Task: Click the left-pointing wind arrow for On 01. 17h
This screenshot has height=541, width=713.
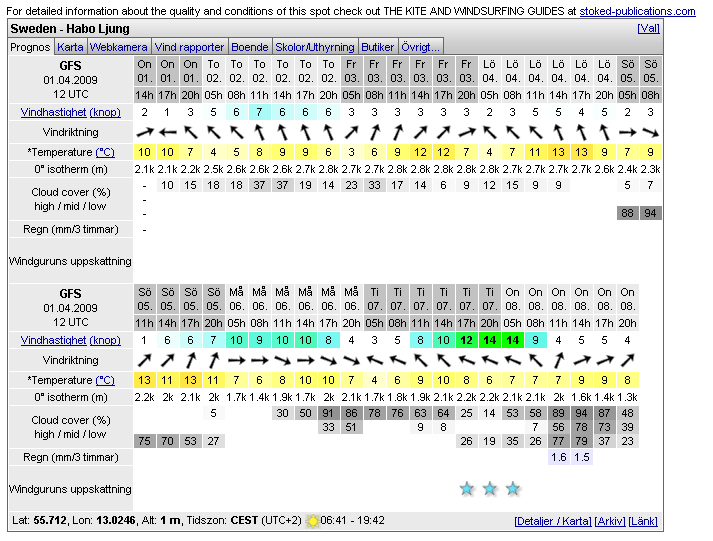Action: (167, 132)
